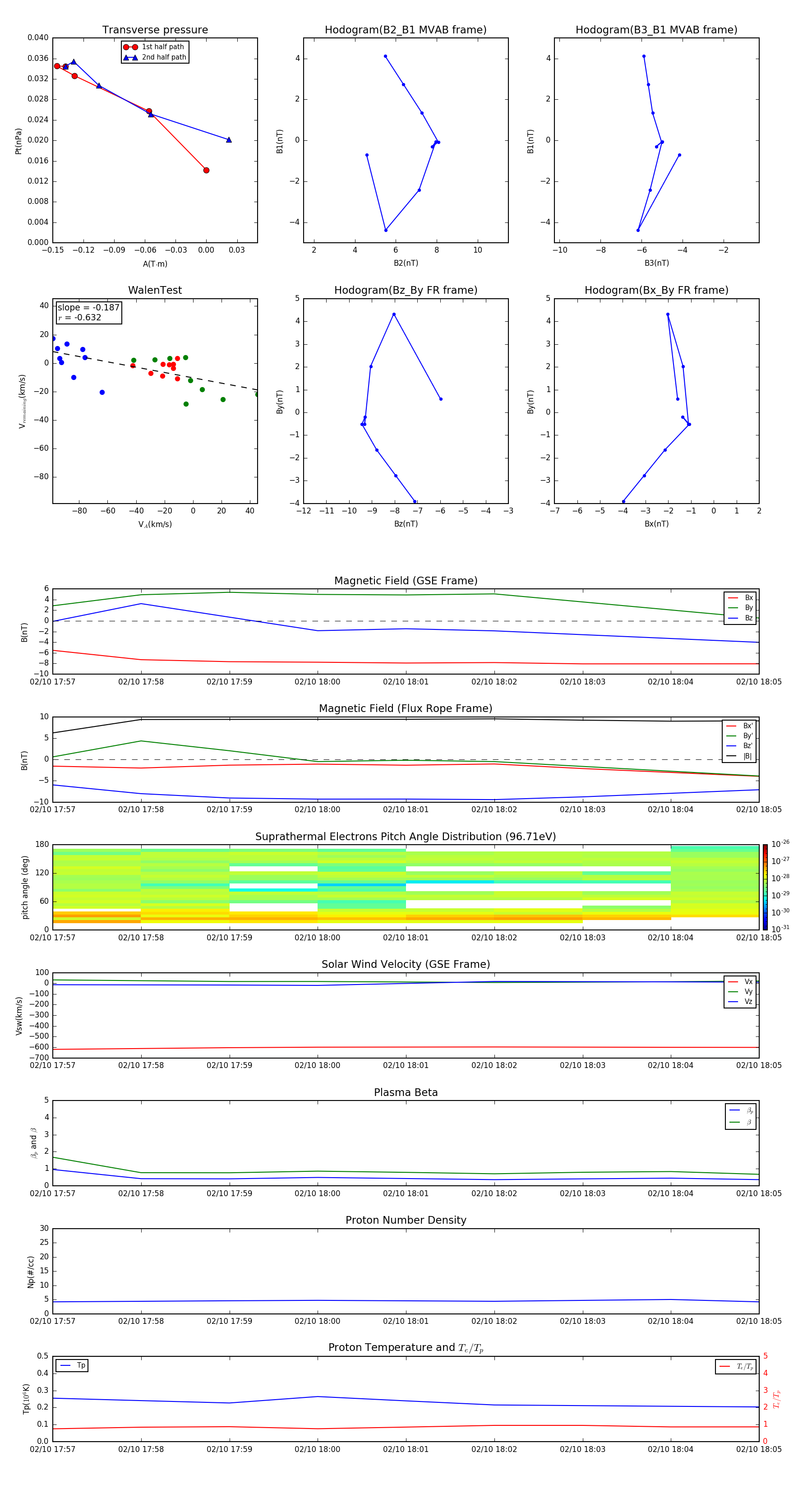Click the "Hodogram(B2_B1 MVAB frame)" title
Image resolution: width=812 pixels, height=1489 pixels.
pyautogui.click(x=406, y=29)
